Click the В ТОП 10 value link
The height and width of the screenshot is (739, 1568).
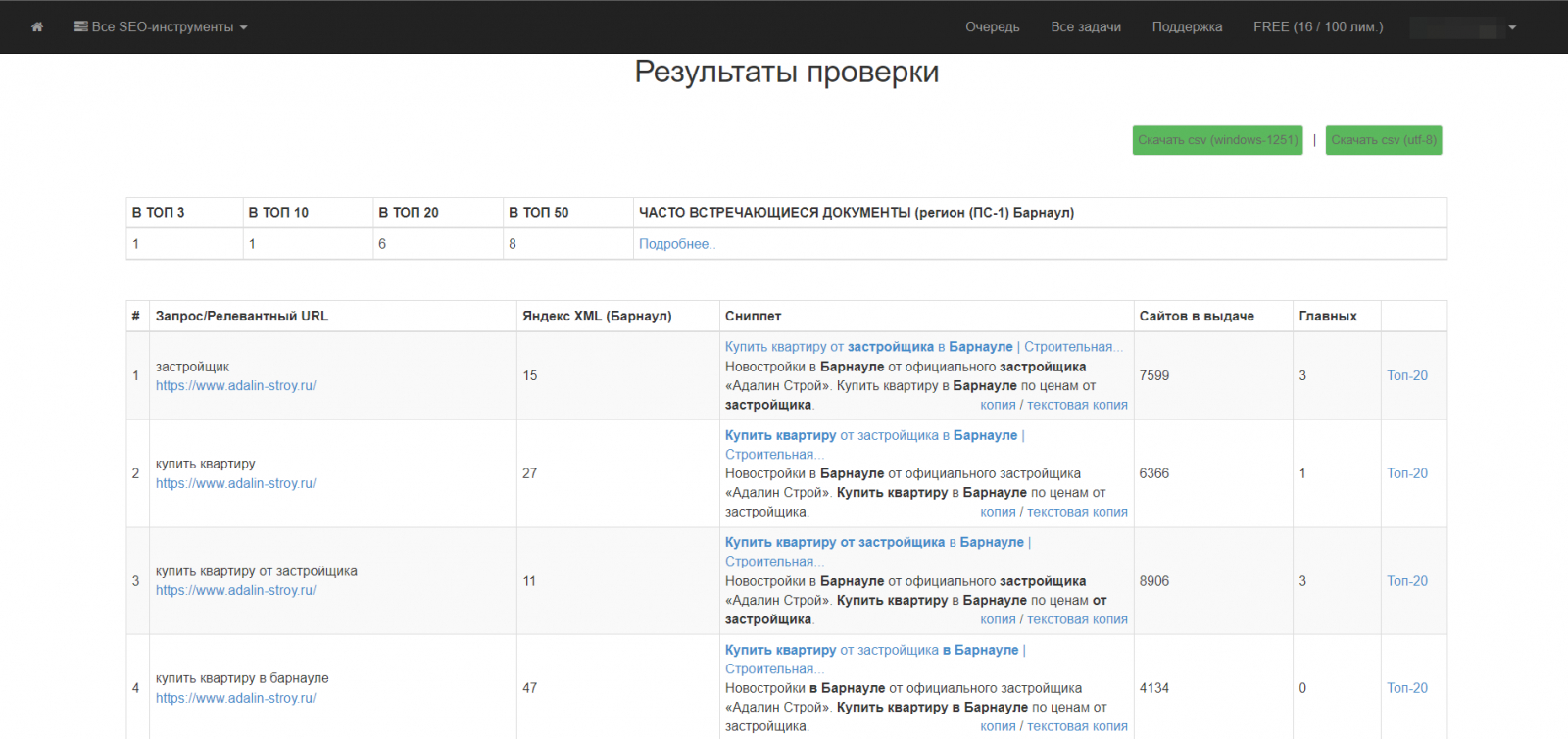click(252, 244)
